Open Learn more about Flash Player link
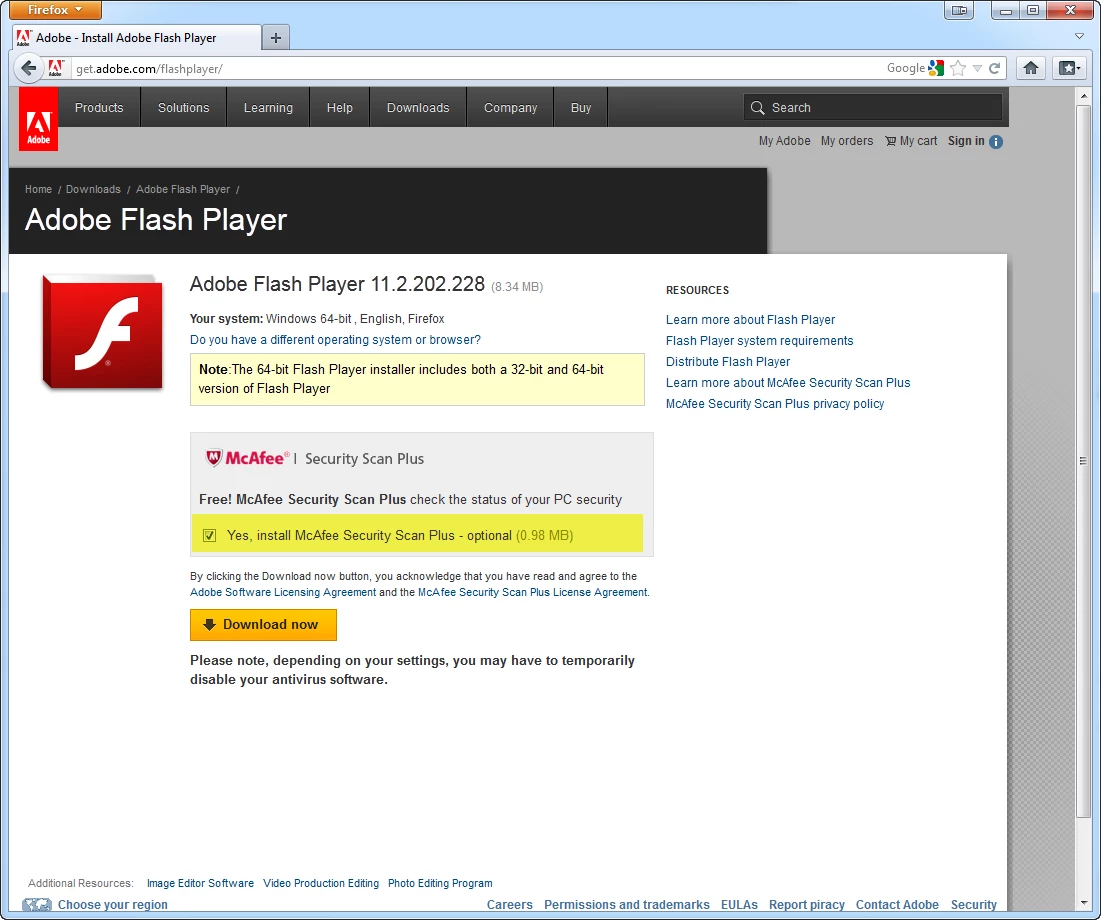Image resolution: width=1101 pixels, height=920 pixels. tap(751, 320)
